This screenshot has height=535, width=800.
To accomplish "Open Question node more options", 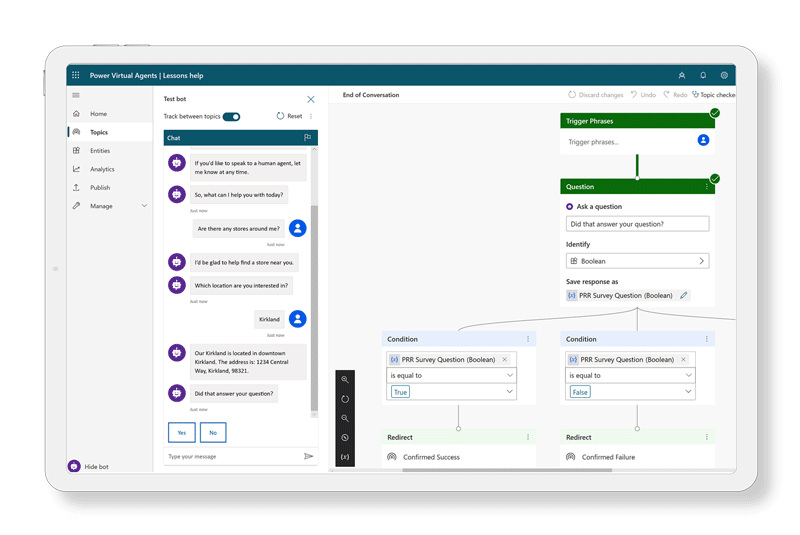I will pyautogui.click(x=707, y=187).
